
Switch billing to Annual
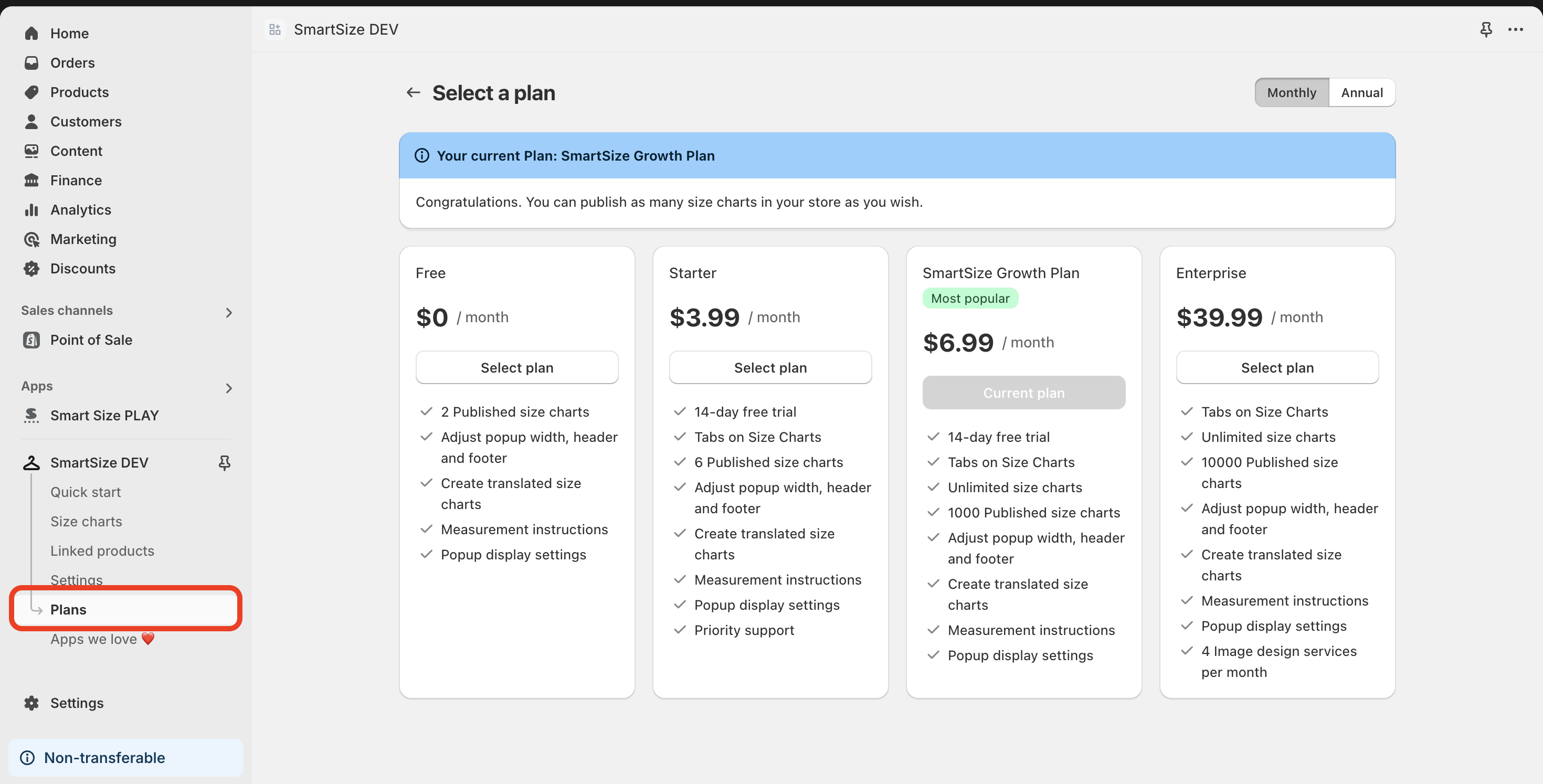[x=1361, y=92]
